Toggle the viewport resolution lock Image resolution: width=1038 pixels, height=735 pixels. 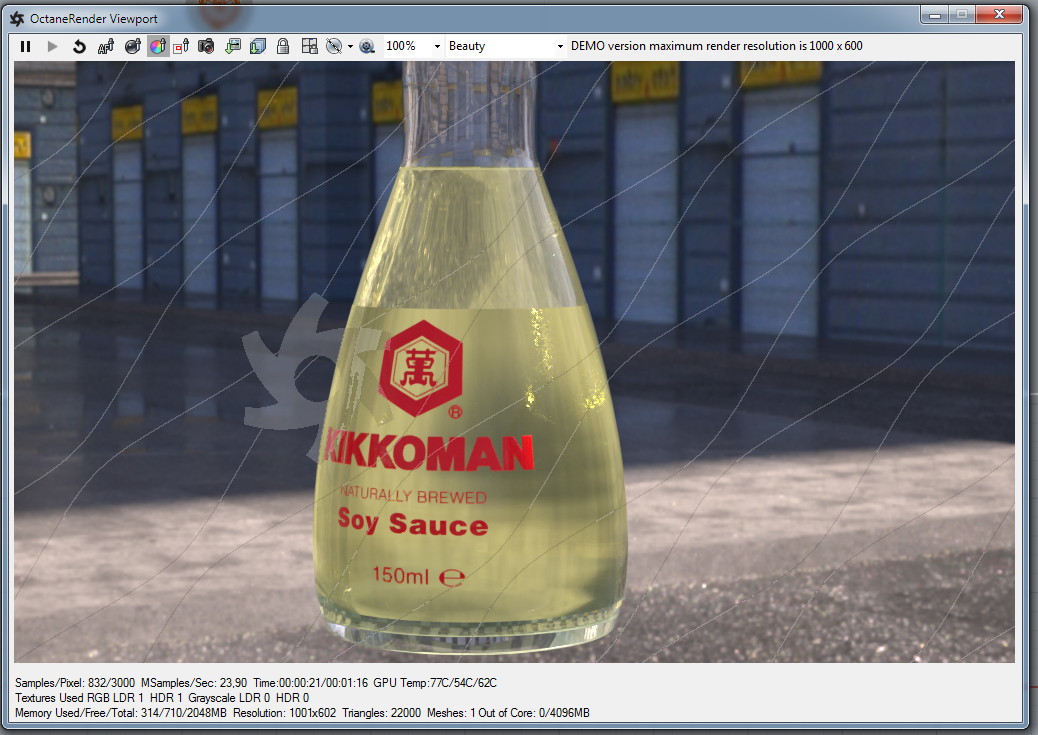coord(283,46)
